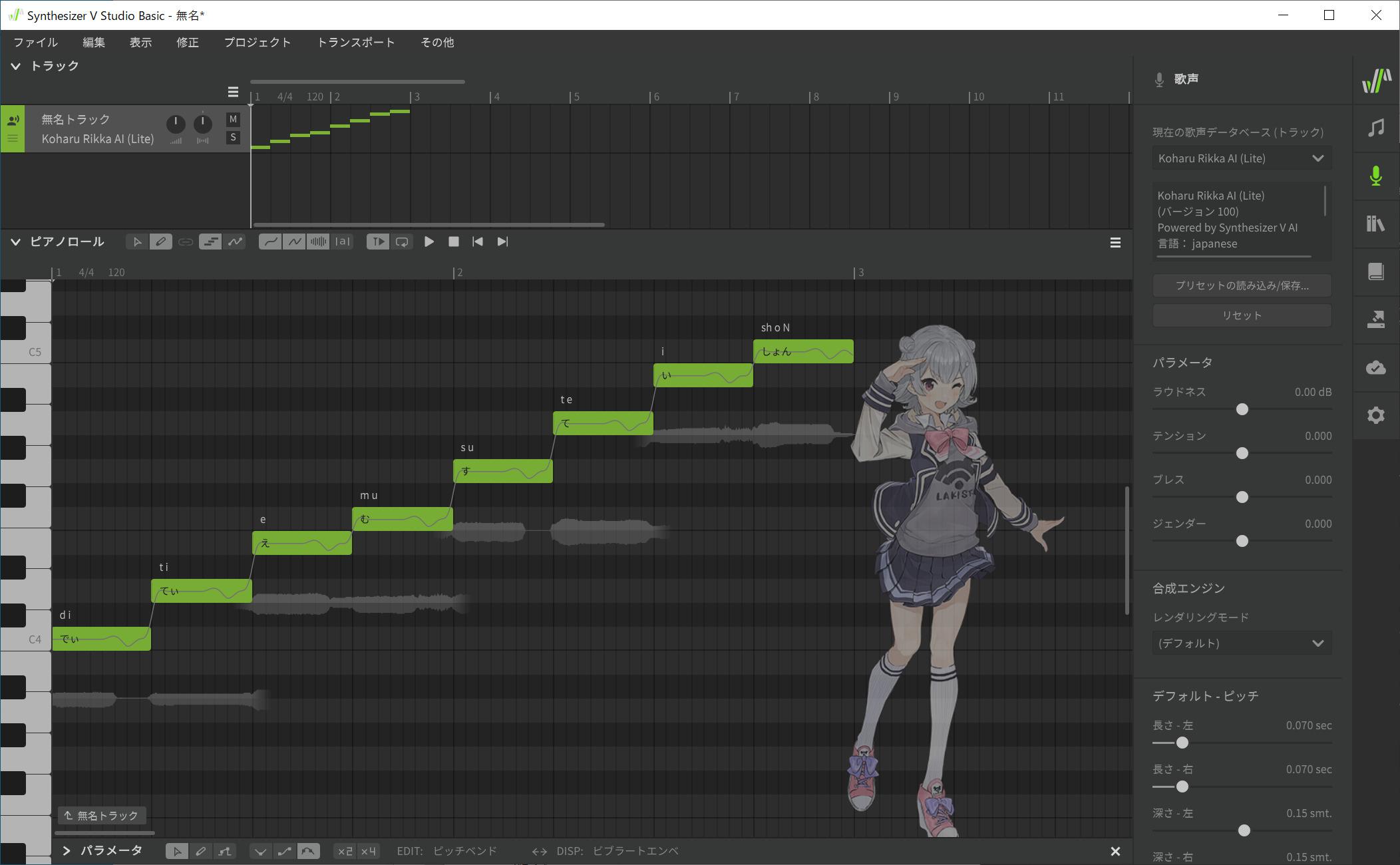Open the レンダリングモード dropdown
This screenshot has width=1400, height=865.
tap(1242, 643)
